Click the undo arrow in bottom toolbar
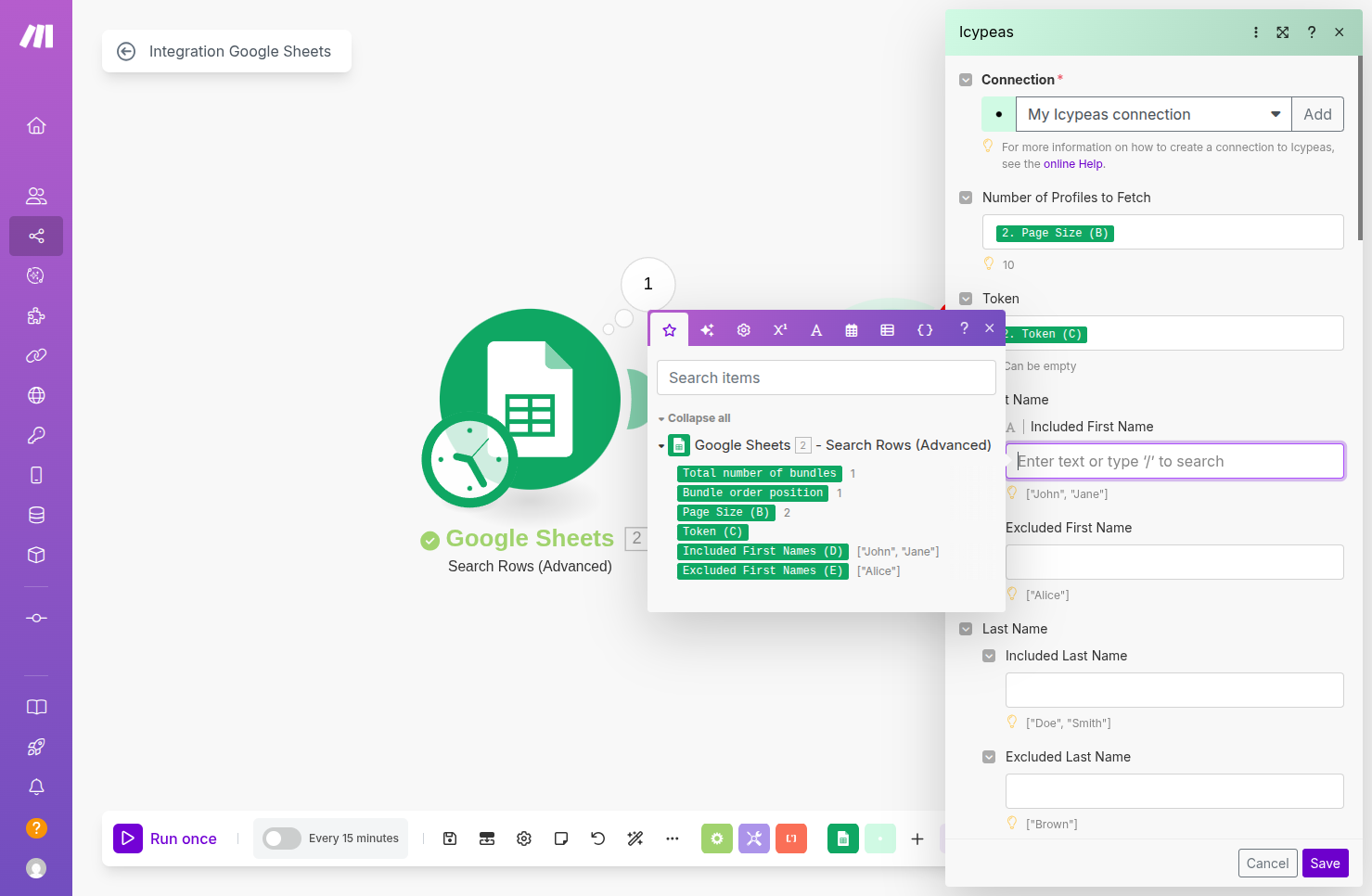1372x896 pixels. [598, 838]
